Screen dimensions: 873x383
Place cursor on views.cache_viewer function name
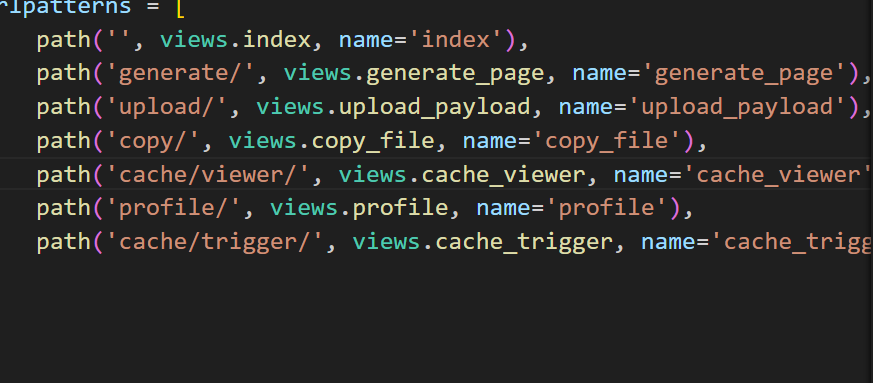[462, 175]
